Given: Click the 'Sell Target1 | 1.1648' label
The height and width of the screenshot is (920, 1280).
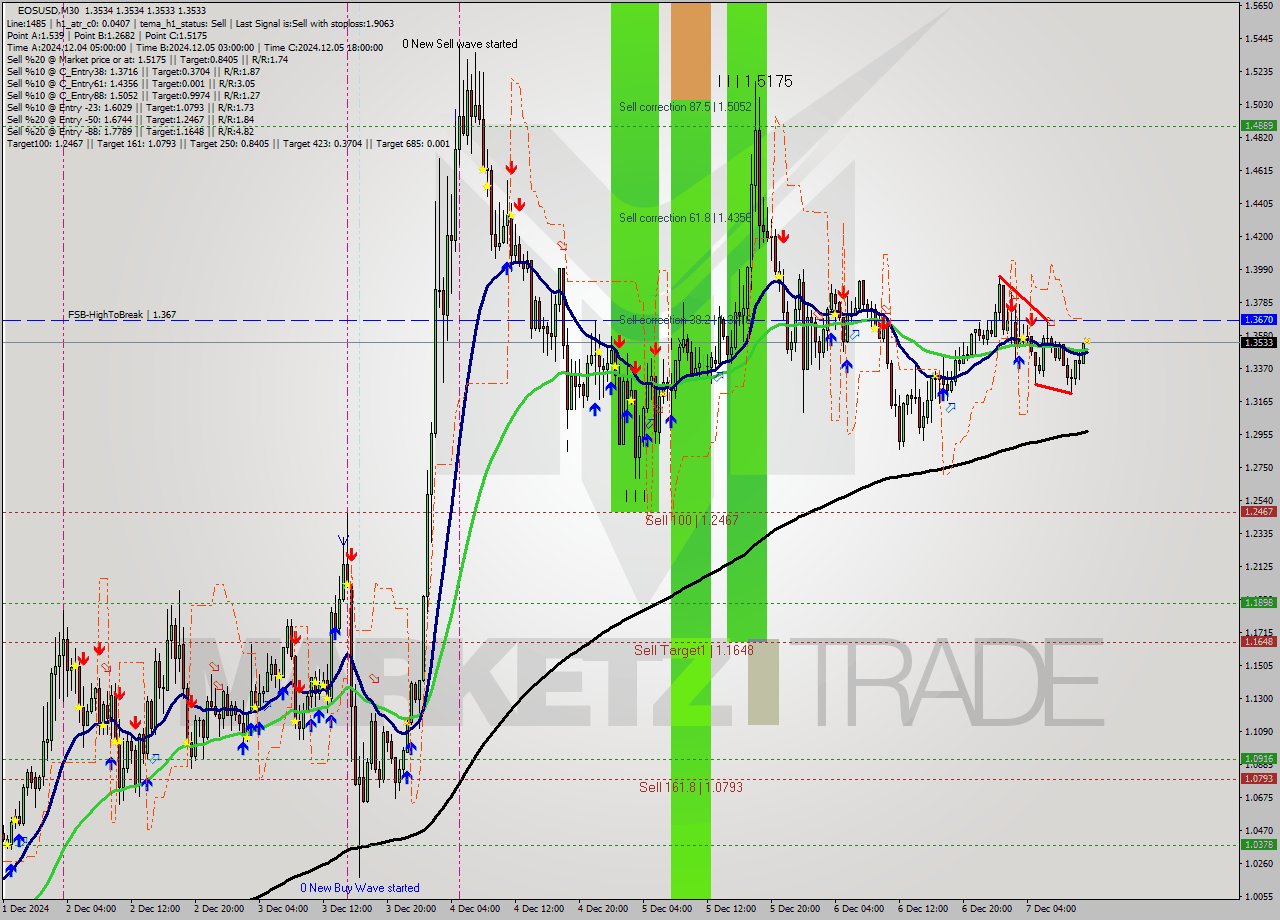Looking at the screenshot, I should pyautogui.click(x=694, y=650).
